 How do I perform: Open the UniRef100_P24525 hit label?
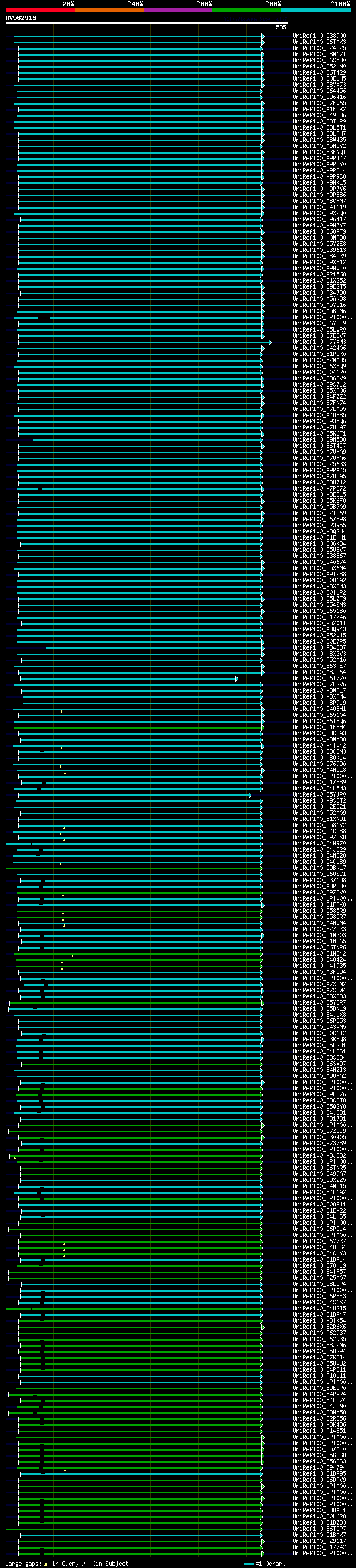(319, 48)
